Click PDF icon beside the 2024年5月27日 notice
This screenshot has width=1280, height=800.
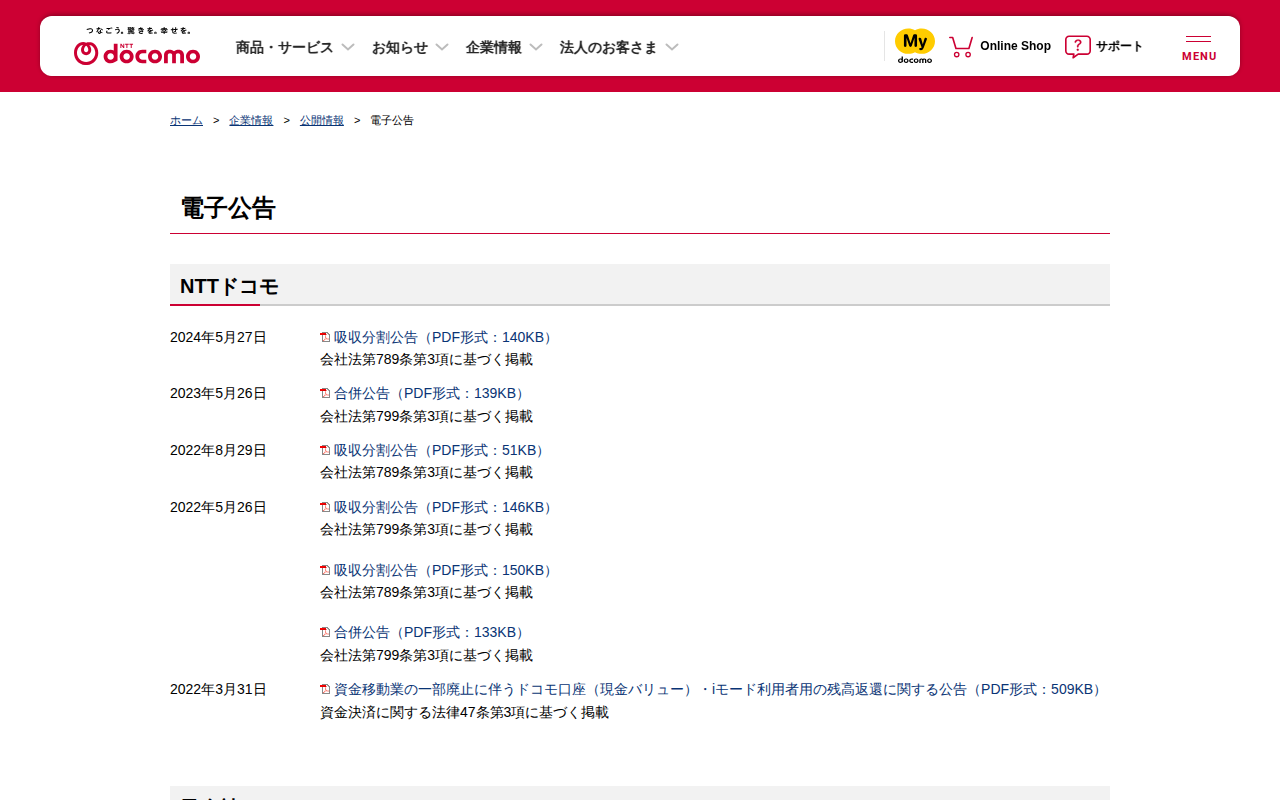pos(325,337)
